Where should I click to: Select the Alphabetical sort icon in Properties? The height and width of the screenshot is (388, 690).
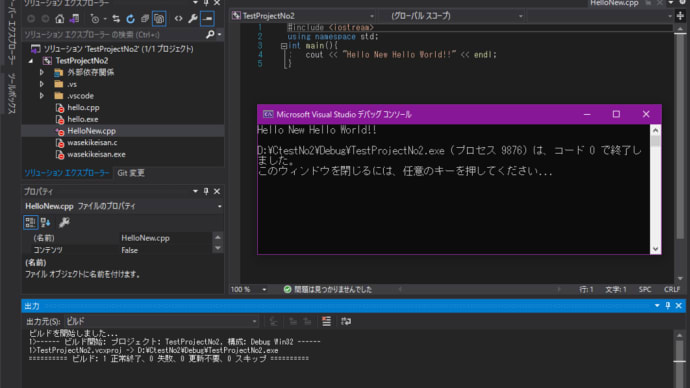[x=46, y=223]
